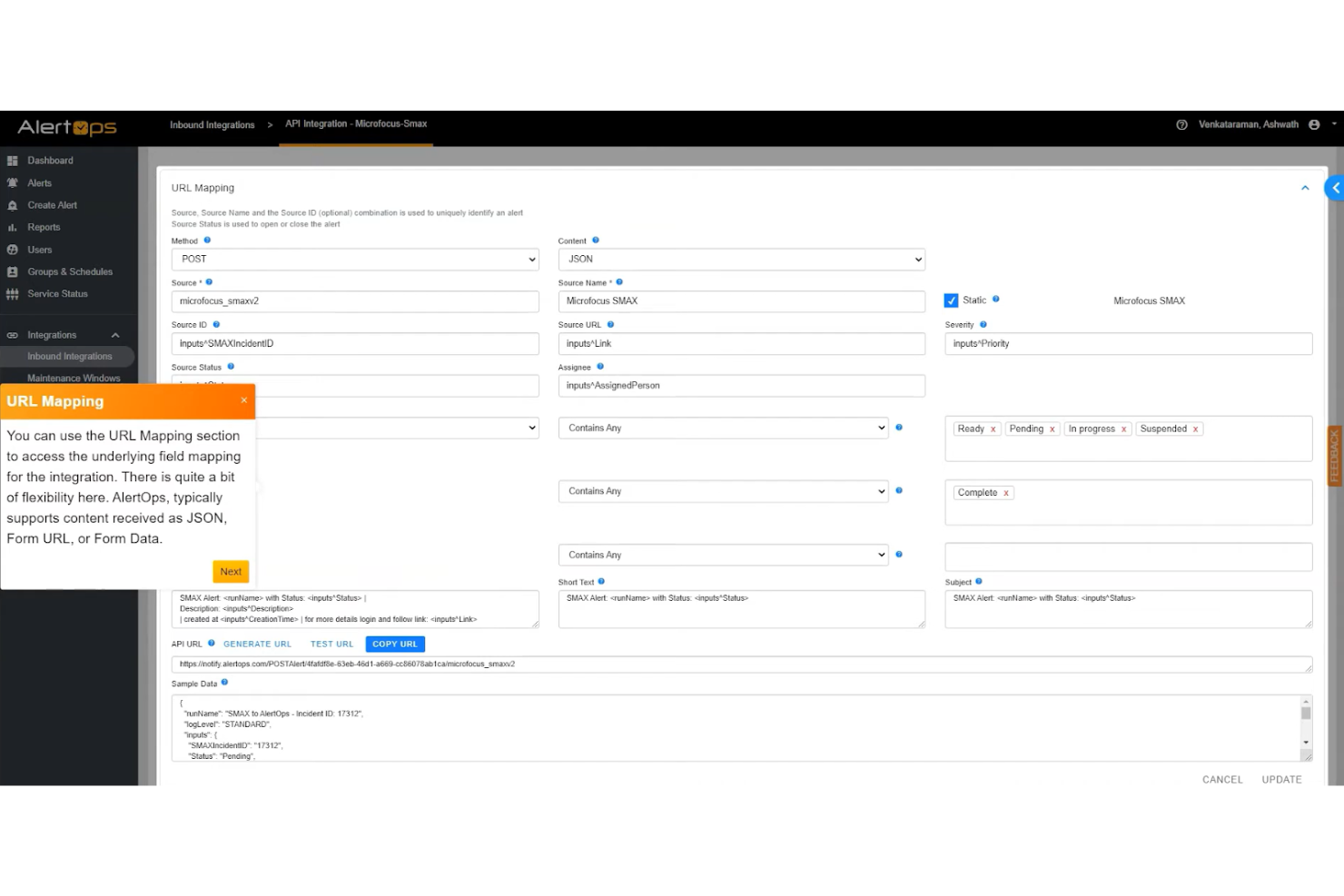Go to Inbound Integrations breadcrumb

pos(212,124)
